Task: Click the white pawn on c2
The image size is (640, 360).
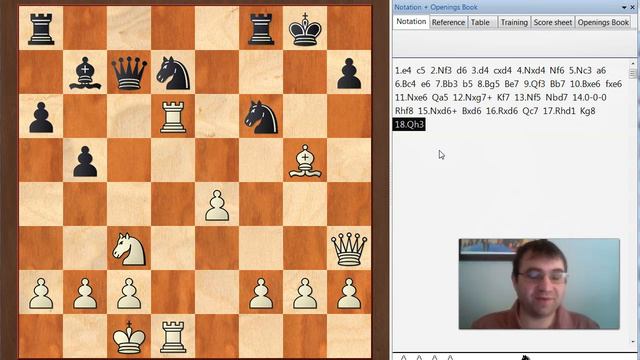Action: pyautogui.click(x=129, y=293)
